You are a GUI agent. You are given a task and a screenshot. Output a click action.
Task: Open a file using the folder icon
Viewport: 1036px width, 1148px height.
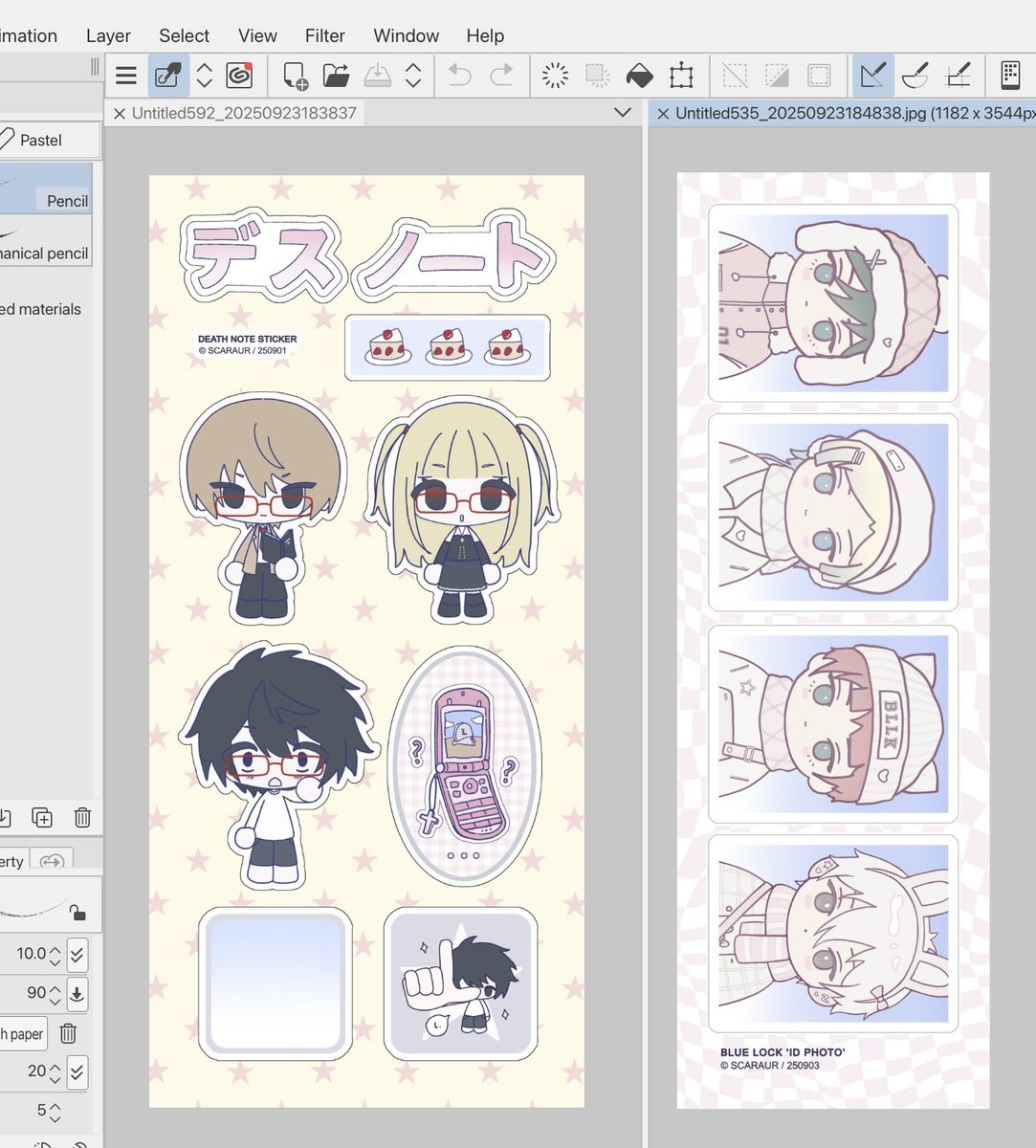(x=336, y=76)
